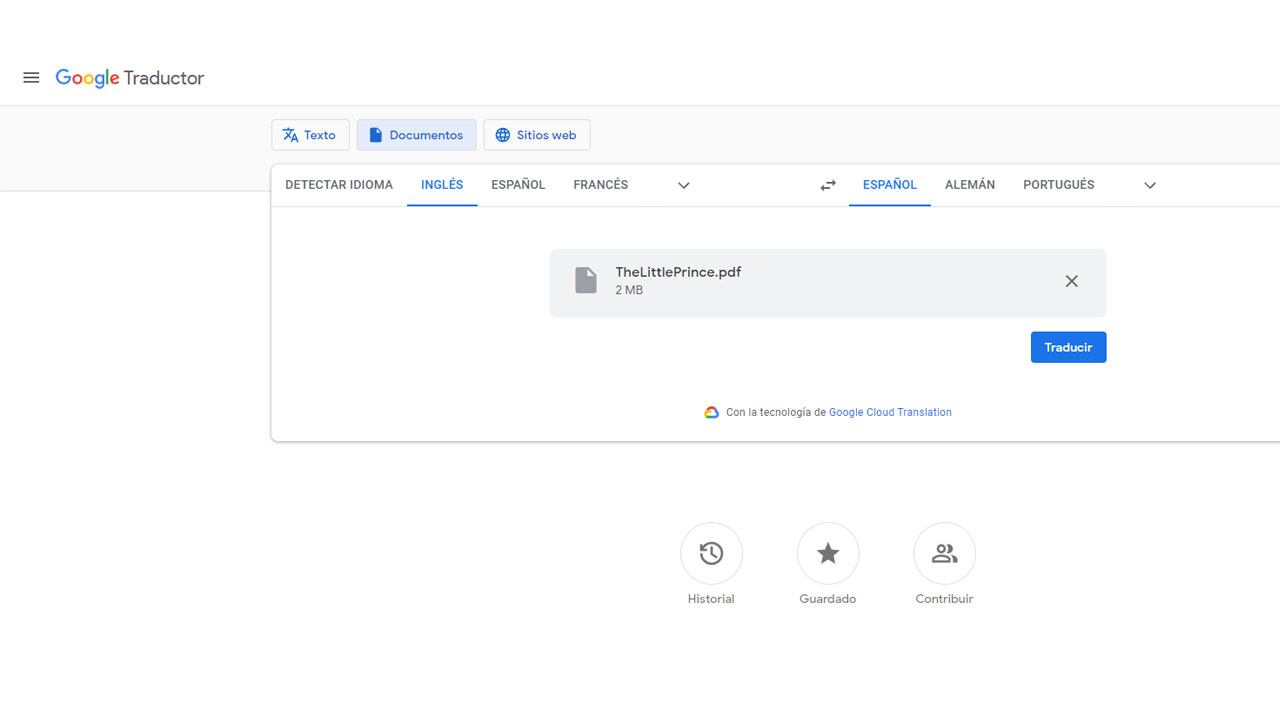The height and width of the screenshot is (720, 1280).
Task: Expand the source language dropdown chevron
Action: pos(683,185)
